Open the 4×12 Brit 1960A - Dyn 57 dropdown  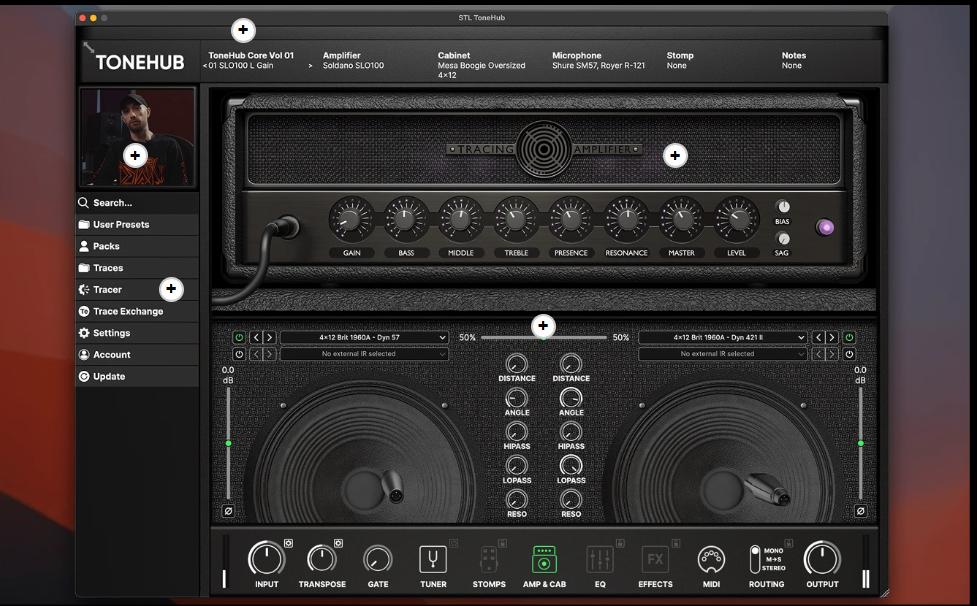click(364, 338)
